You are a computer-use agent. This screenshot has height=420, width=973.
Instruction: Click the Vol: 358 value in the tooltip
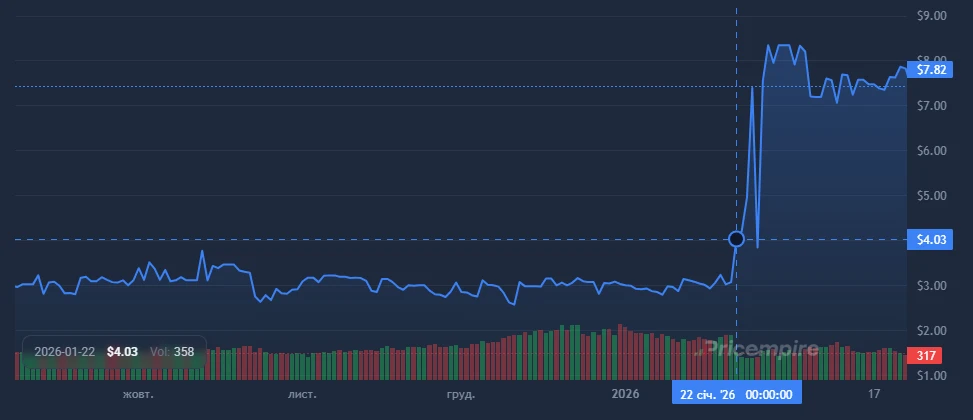click(x=173, y=352)
